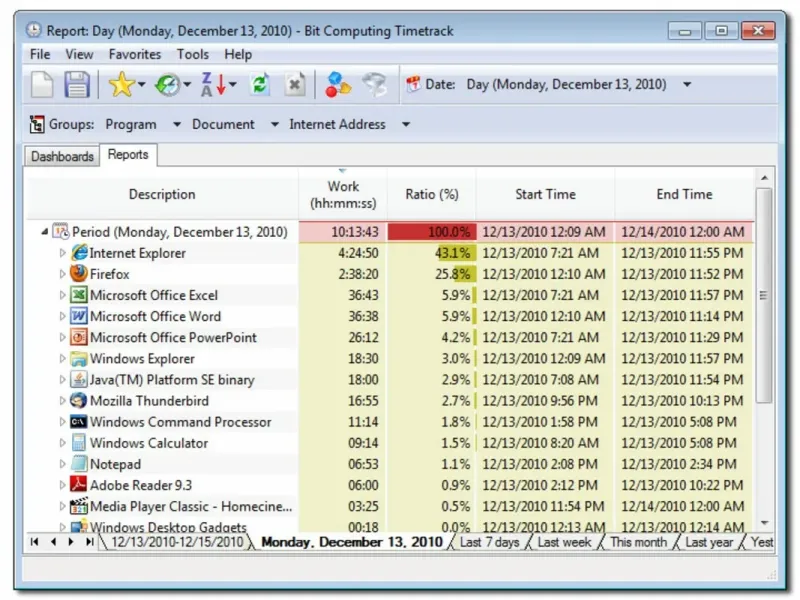
Task: Open the Help menu
Action: click(x=238, y=55)
